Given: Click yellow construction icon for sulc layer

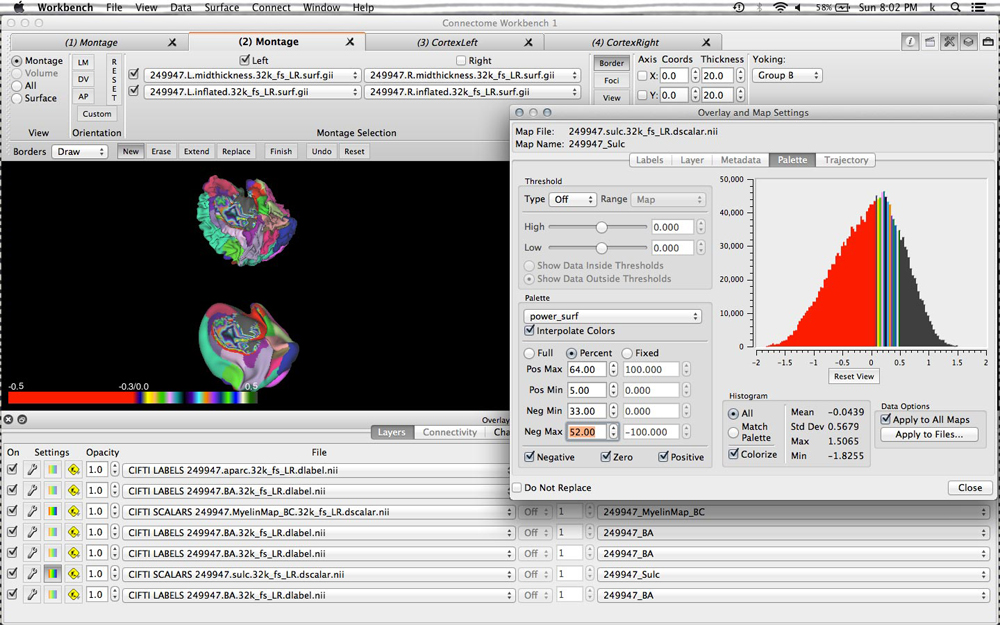Looking at the screenshot, I should point(73,574).
